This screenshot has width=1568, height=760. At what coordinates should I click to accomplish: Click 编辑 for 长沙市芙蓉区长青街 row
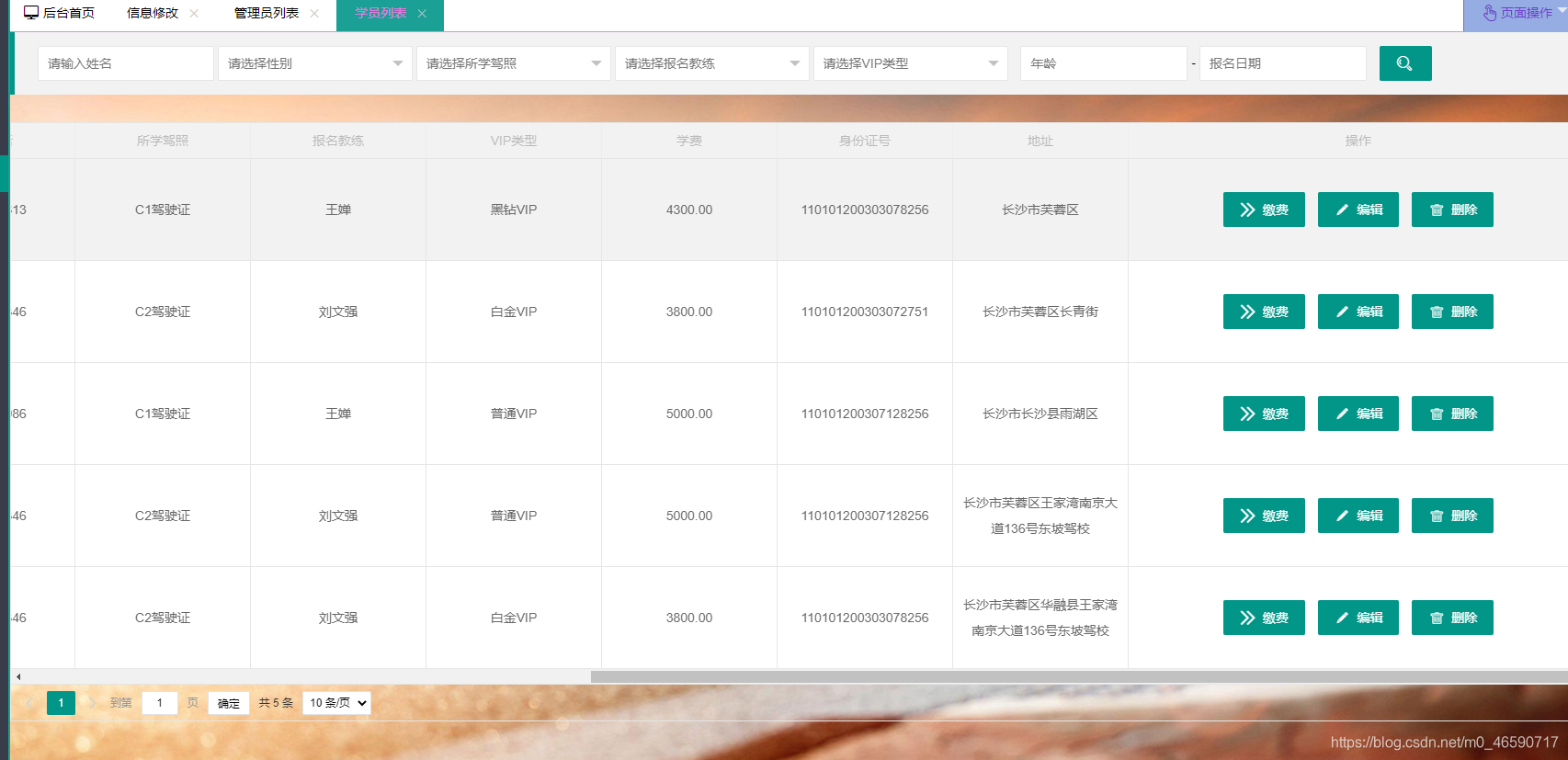pos(1358,312)
